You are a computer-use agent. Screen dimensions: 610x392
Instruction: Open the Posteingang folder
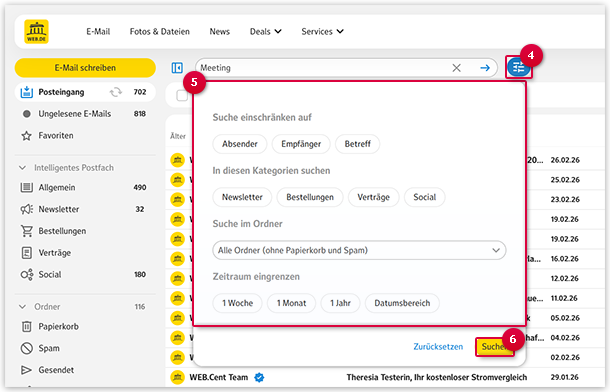[x=85, y=92]
